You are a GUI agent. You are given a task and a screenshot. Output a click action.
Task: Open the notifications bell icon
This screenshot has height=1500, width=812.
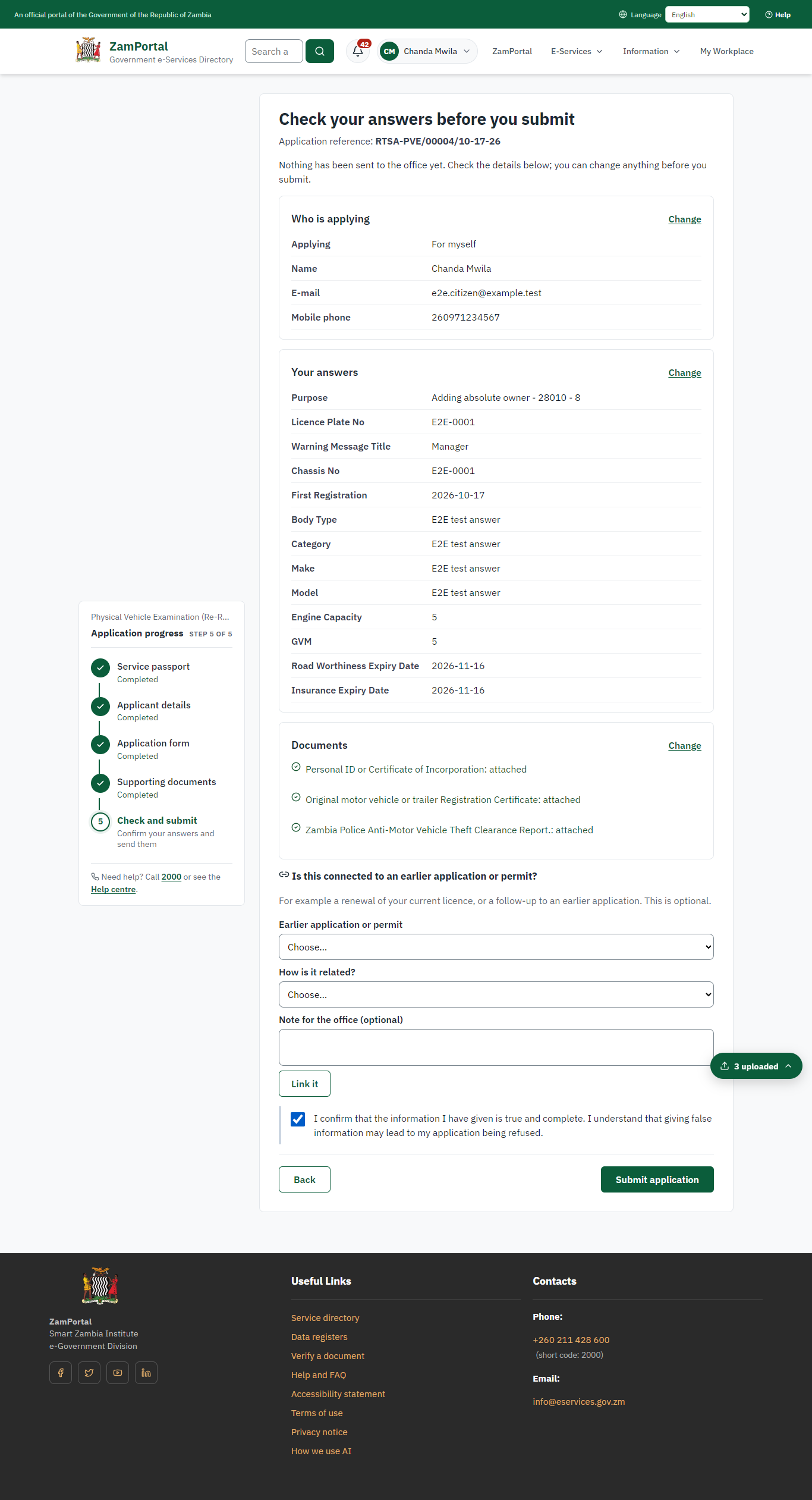coord(358,51)
